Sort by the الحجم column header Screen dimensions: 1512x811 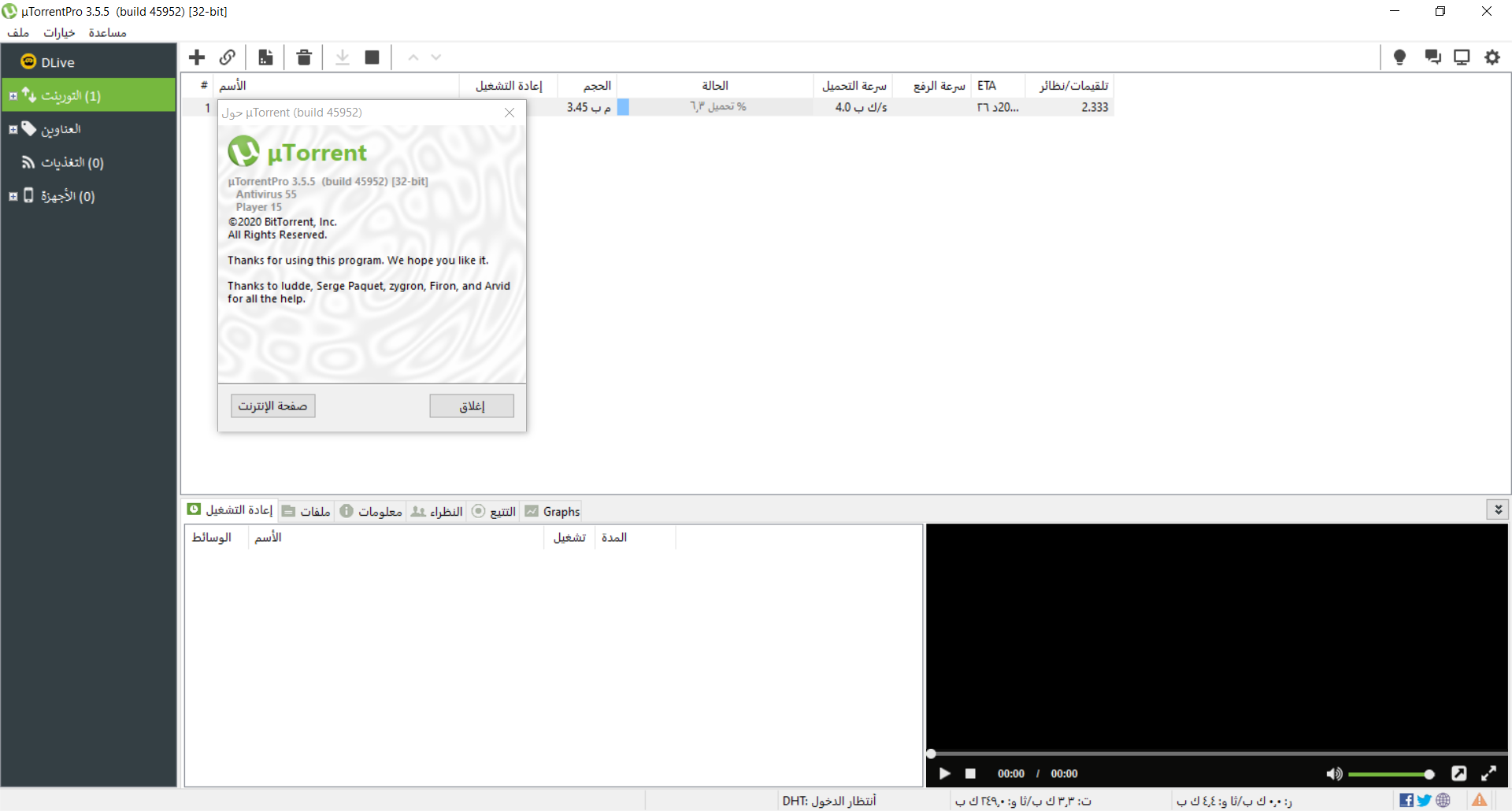click(587, 85)
